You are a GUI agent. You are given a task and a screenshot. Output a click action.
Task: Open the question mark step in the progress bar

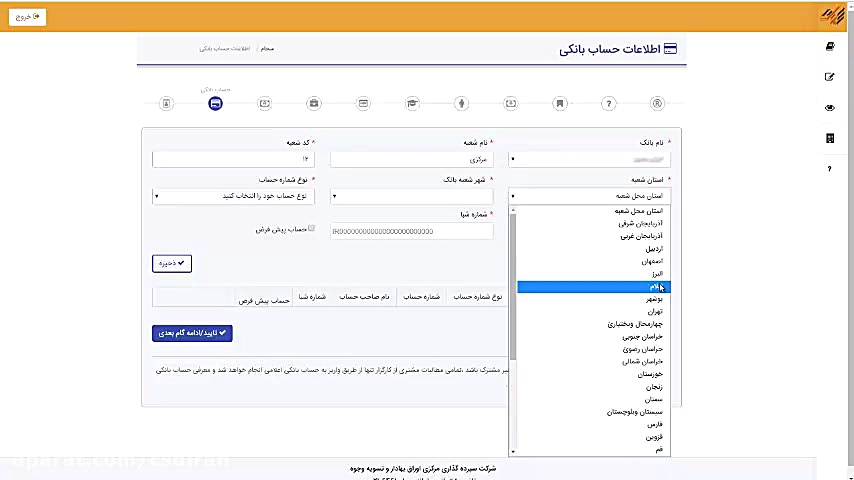tap(608, 104)
